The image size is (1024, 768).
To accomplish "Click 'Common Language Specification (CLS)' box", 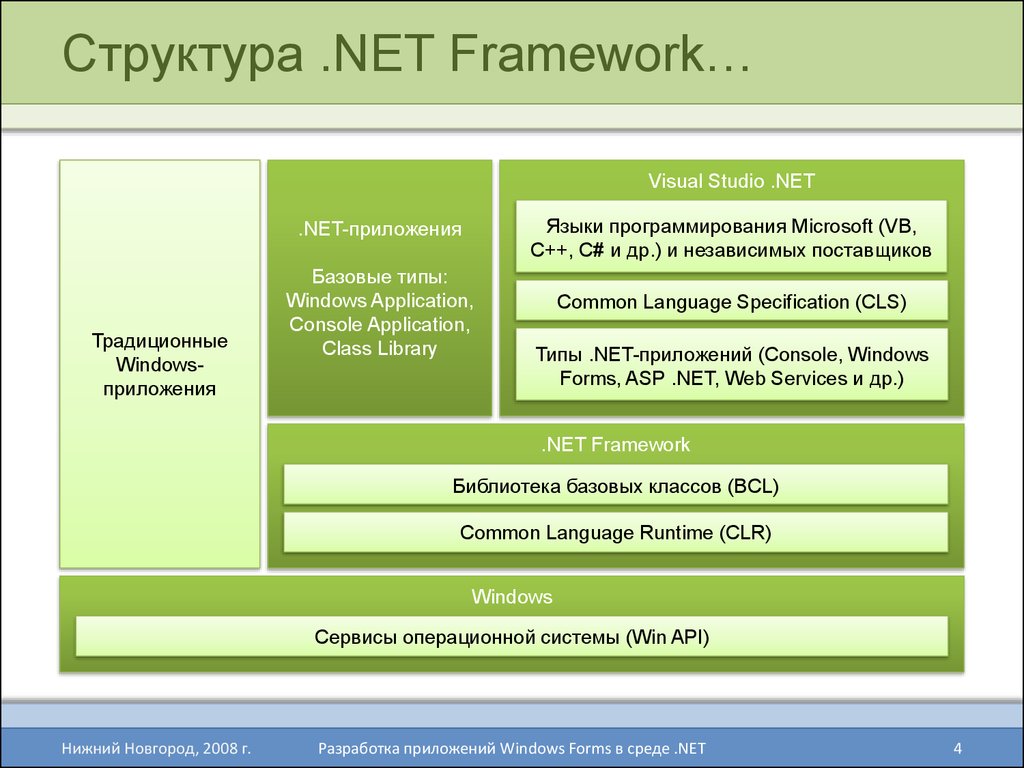I will point(731,301).
